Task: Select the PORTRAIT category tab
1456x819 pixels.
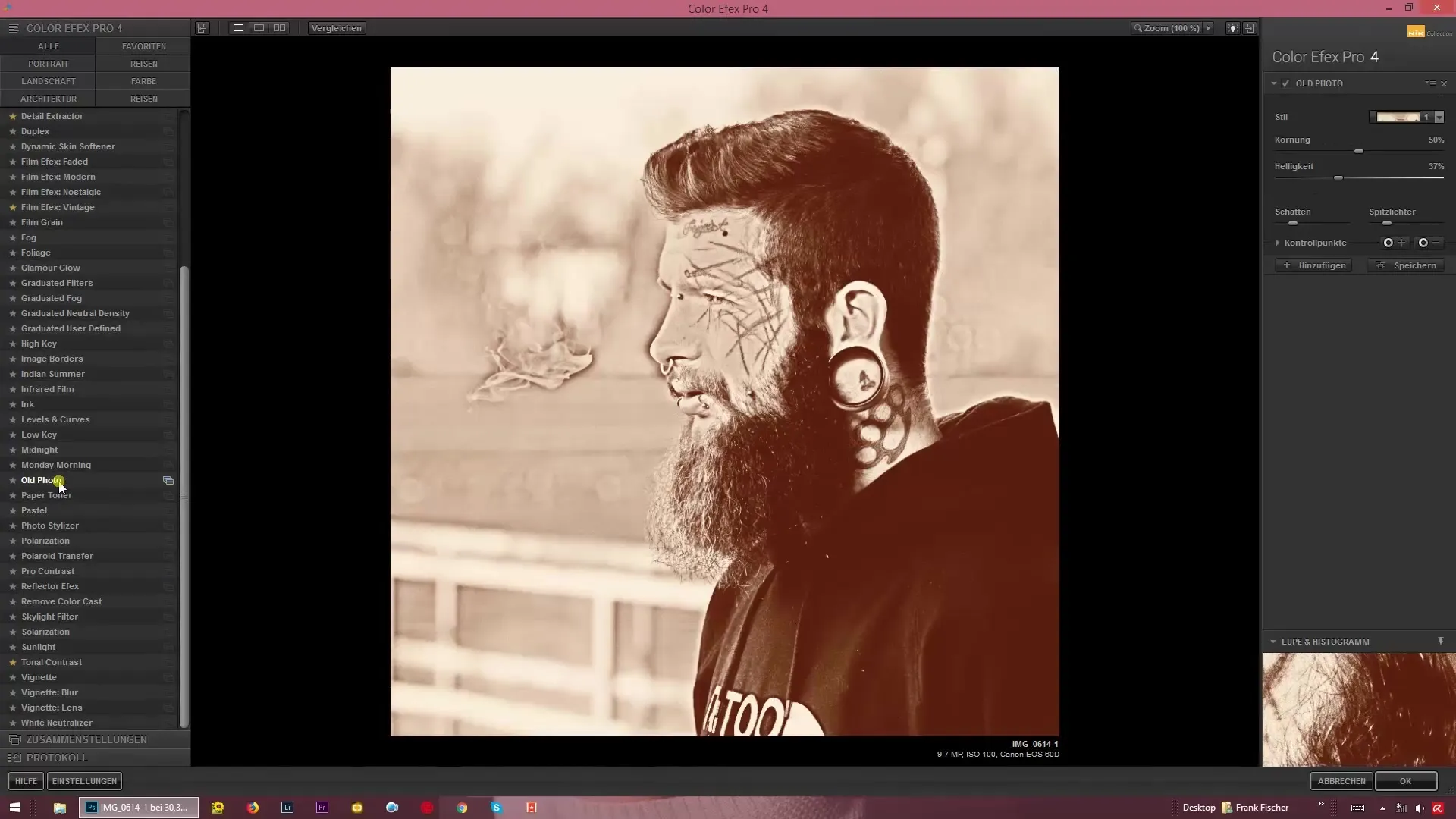Action: [x=48, y=64]
